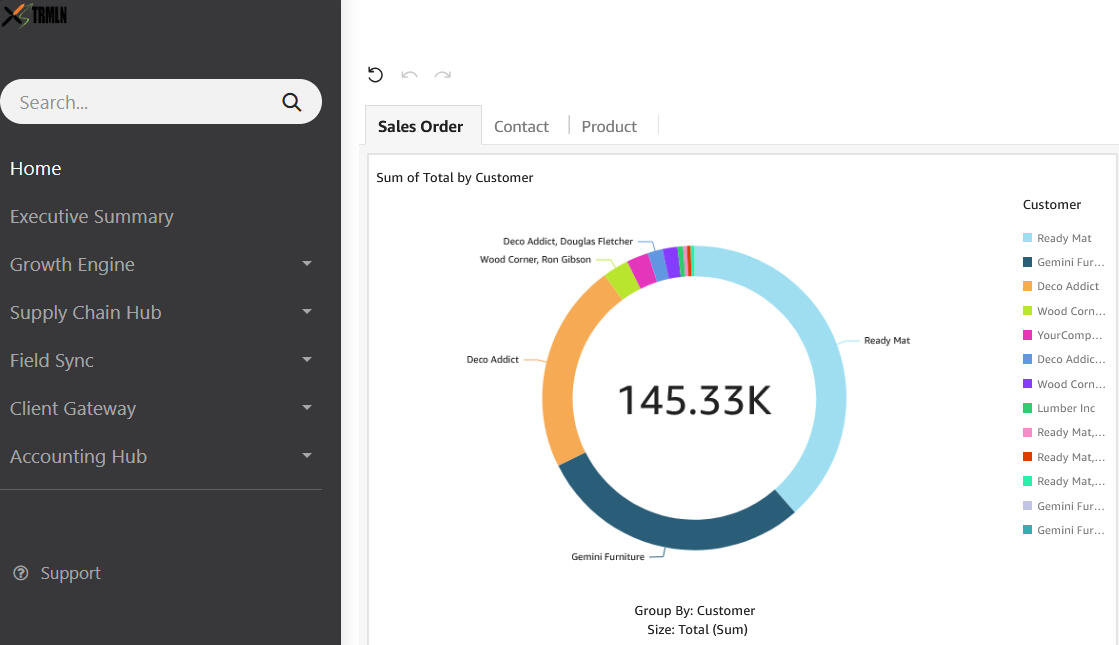Expand the Growth Engine menu
1119x645 pixels.
coord(306,264)
